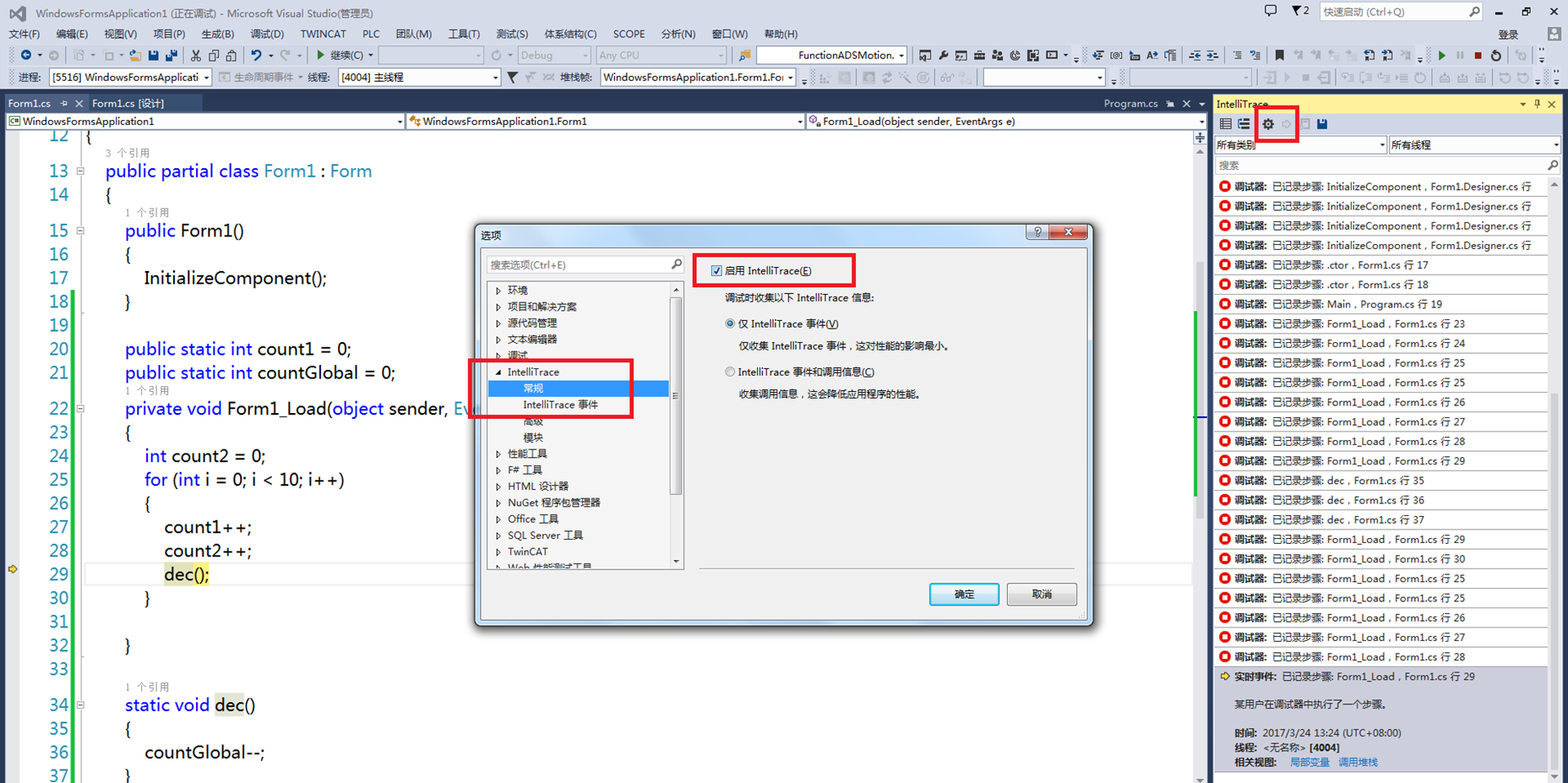Save current file with single disk icon
This screenshot has height=783, width=1568.
point(153,56)
